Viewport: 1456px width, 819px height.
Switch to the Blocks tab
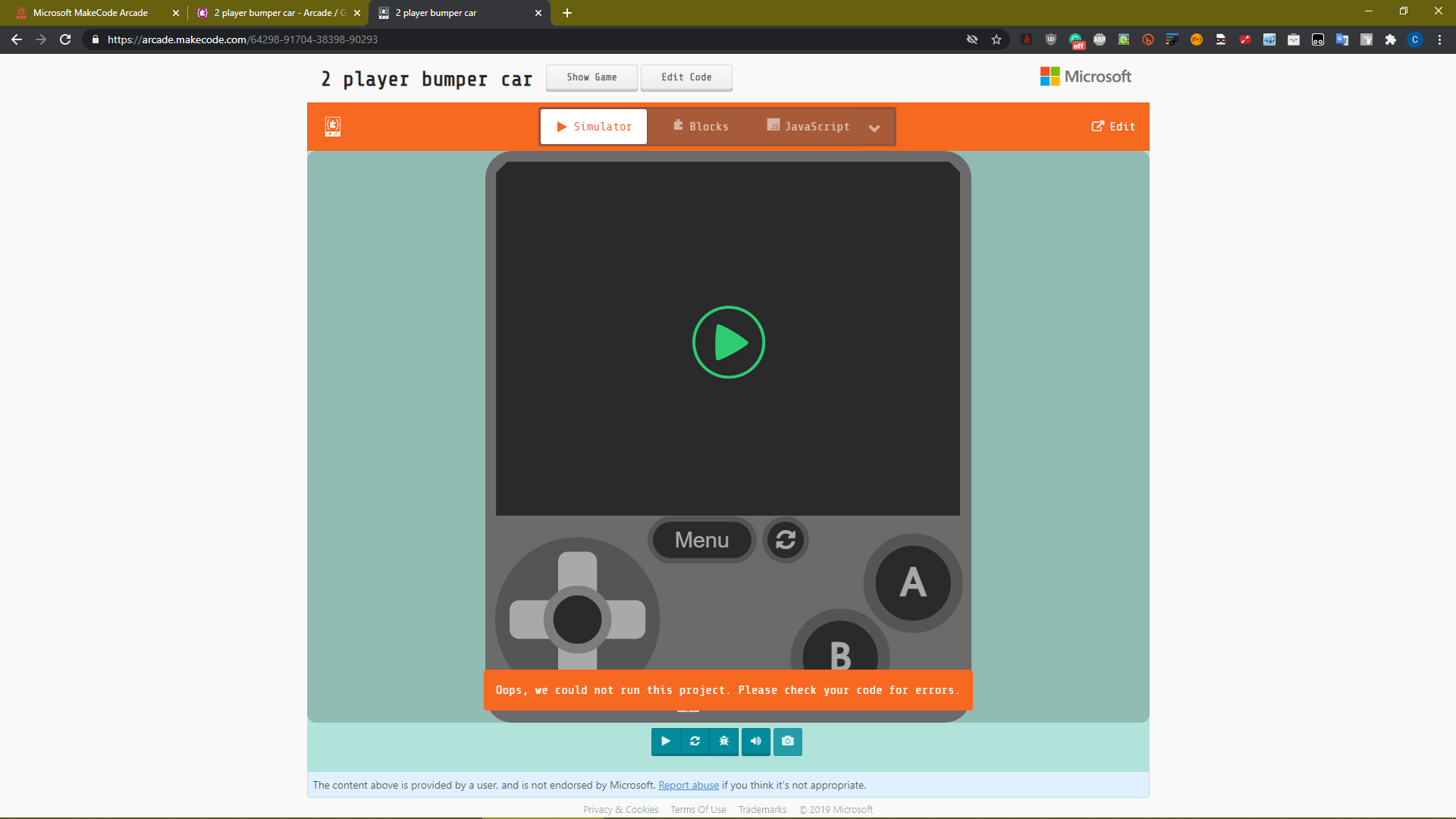click(x=701, y=127)
